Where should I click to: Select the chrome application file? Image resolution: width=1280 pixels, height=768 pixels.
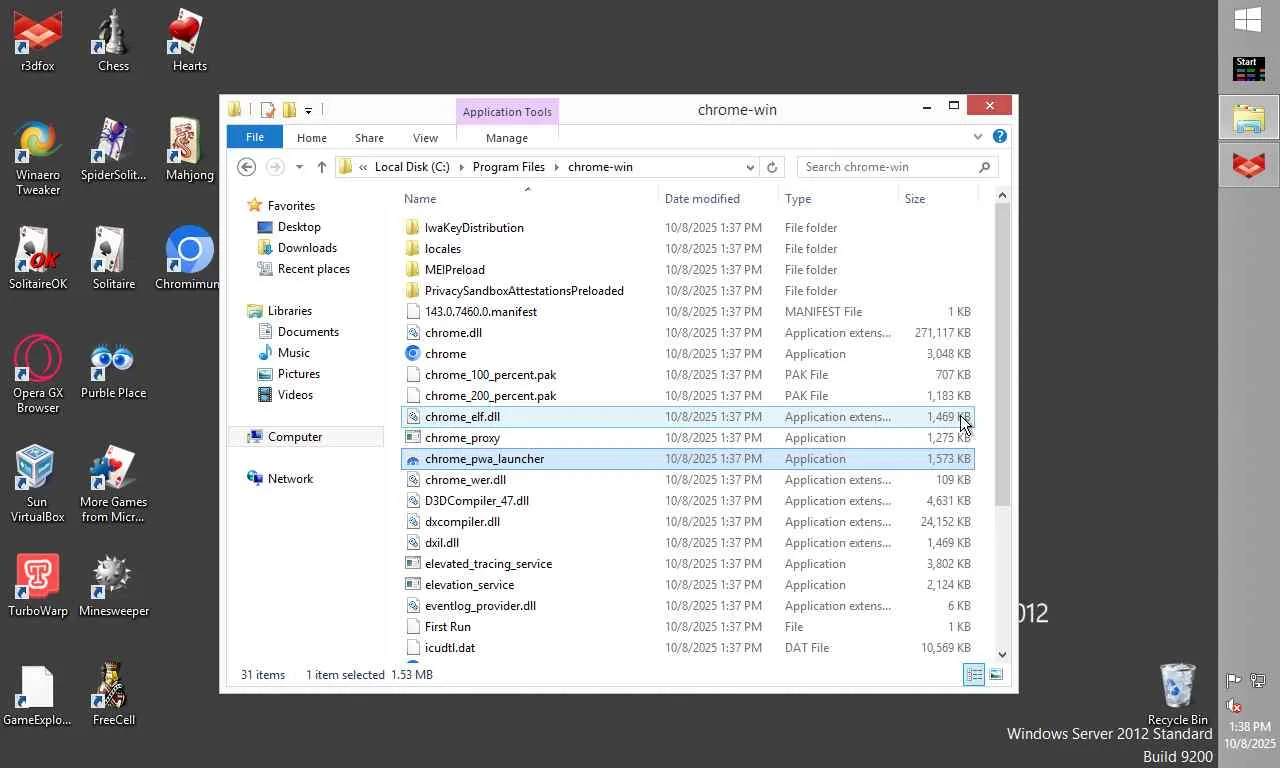(x=688, y=354)
